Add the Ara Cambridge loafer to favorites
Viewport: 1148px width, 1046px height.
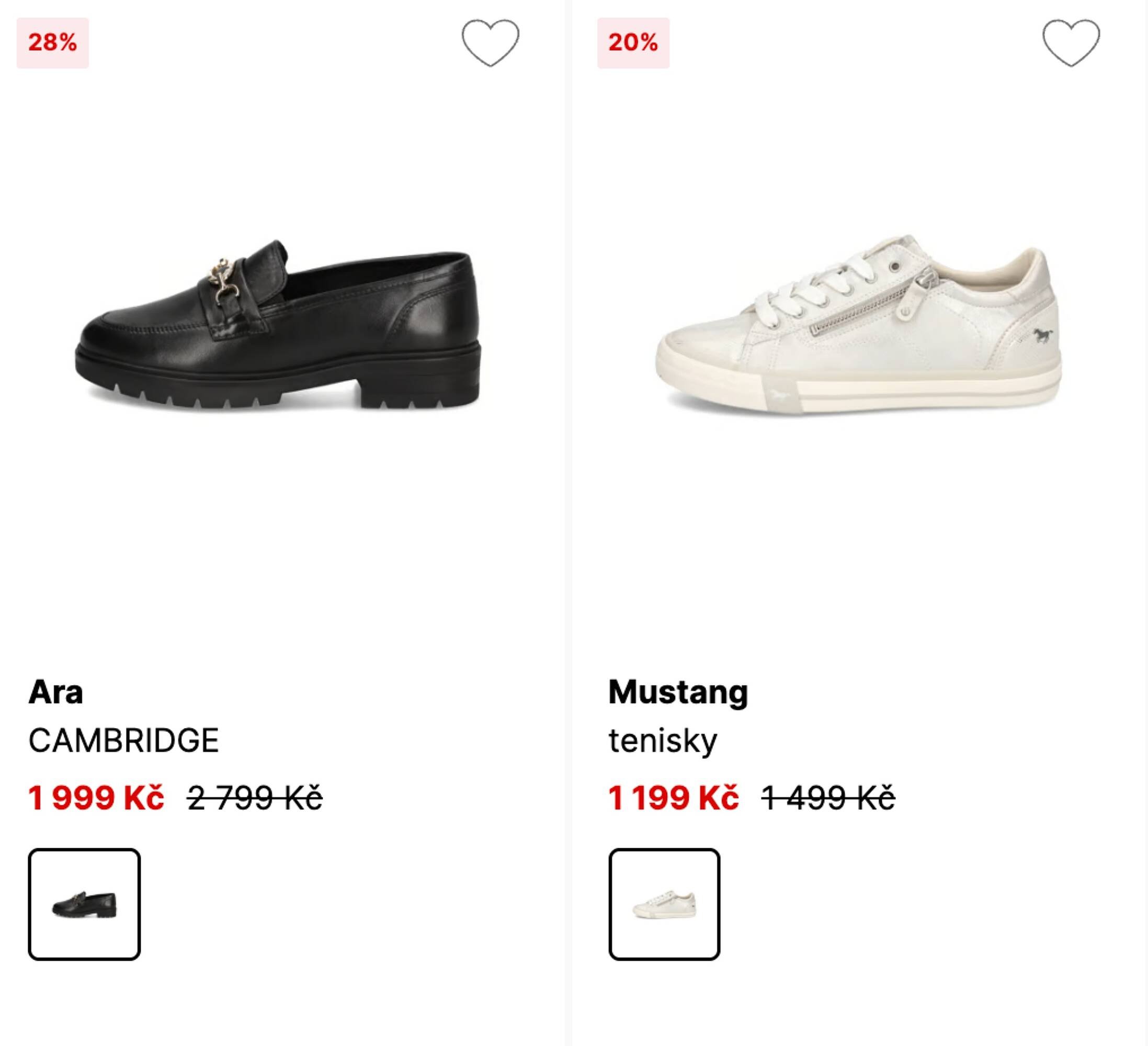[x=490, y=43]
